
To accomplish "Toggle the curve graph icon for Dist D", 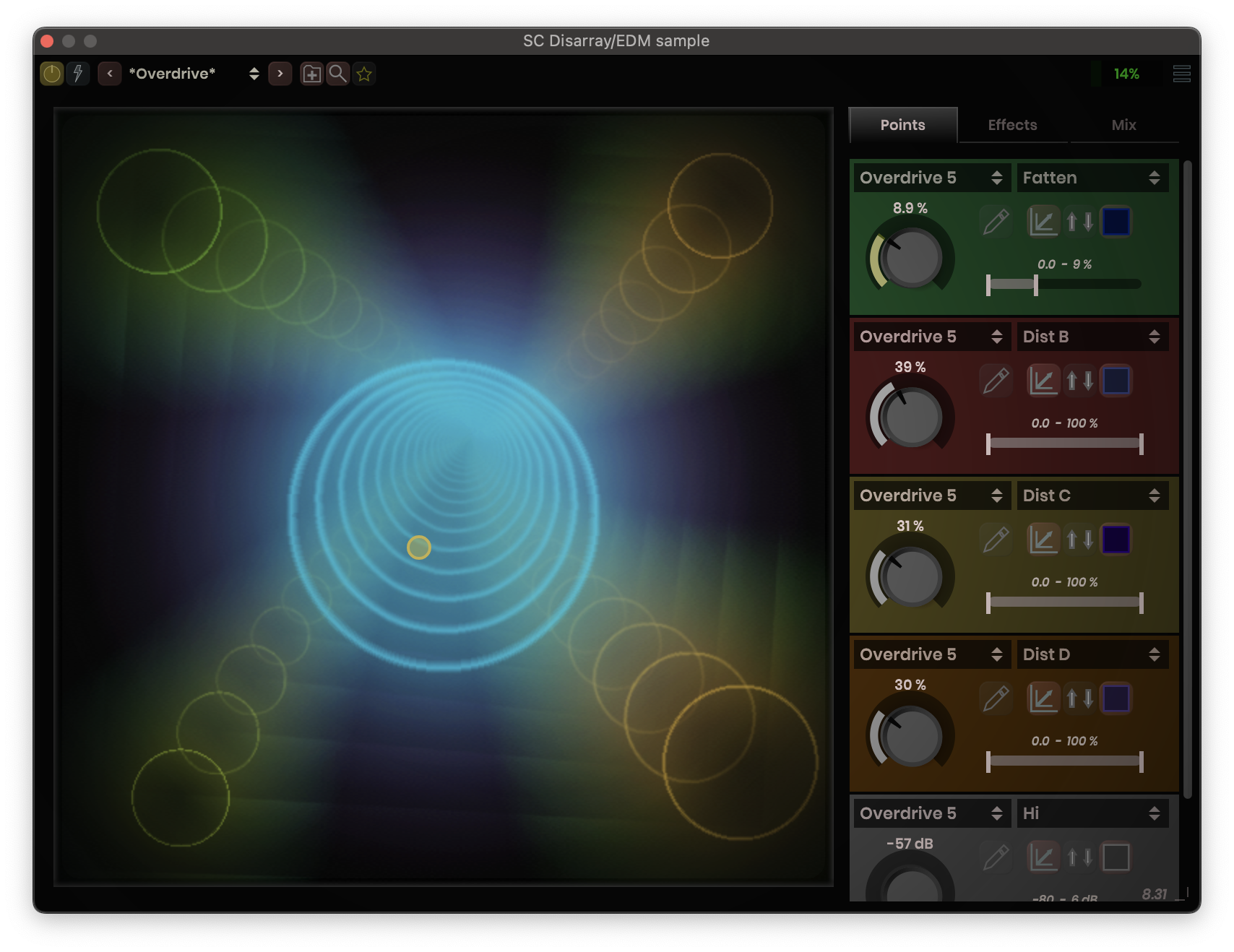I will (x=1043, y=698).
